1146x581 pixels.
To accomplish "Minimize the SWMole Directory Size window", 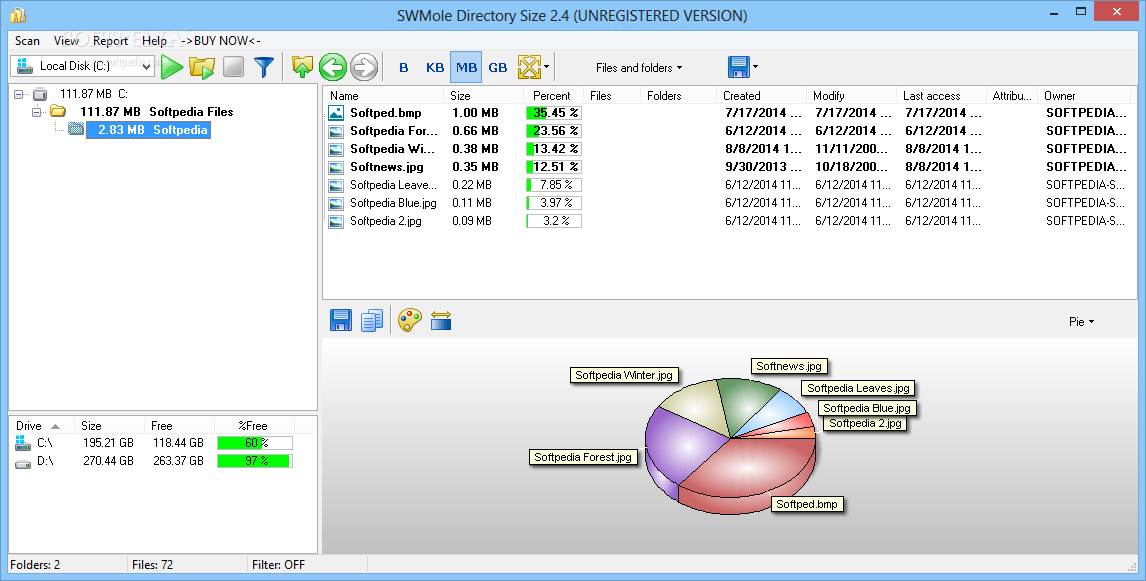I will (1055, 12).
